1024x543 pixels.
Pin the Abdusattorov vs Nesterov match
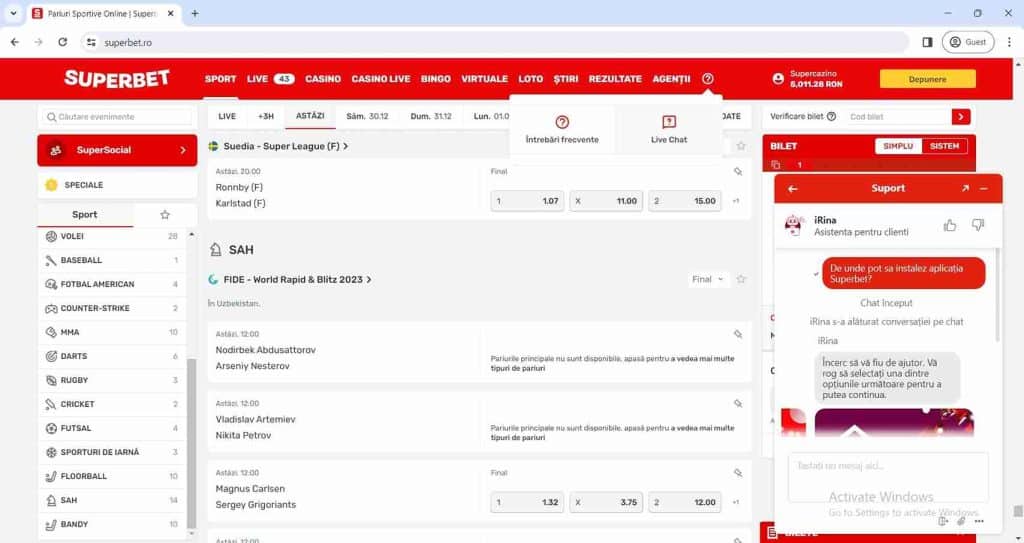click(x=738, y=334)
